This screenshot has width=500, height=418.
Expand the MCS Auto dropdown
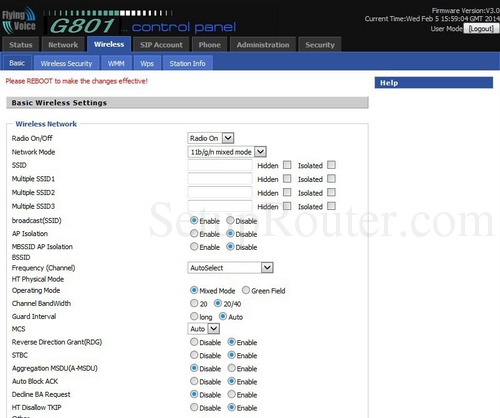(x=203, y=329)
